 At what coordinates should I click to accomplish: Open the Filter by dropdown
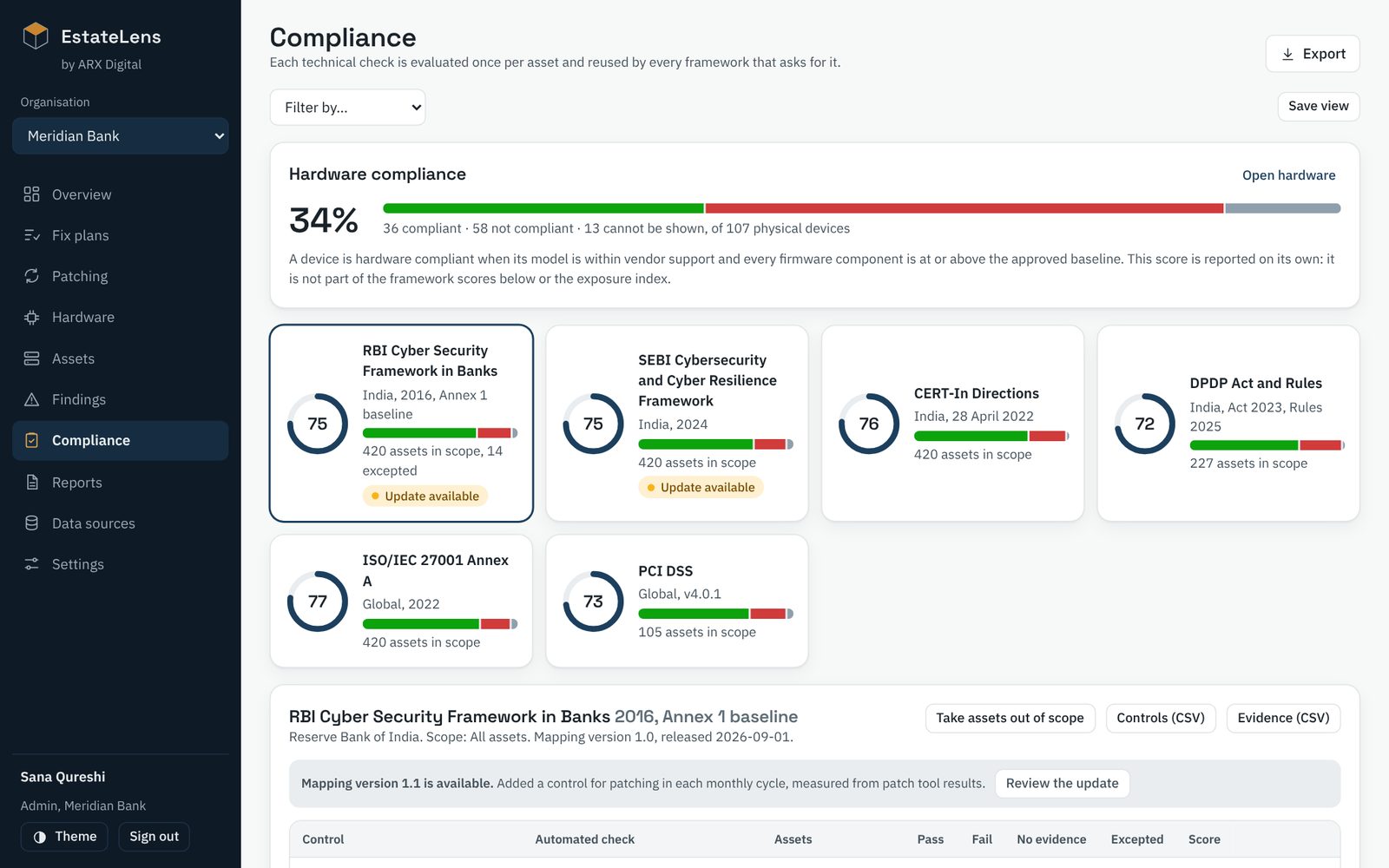click(347, 108)
